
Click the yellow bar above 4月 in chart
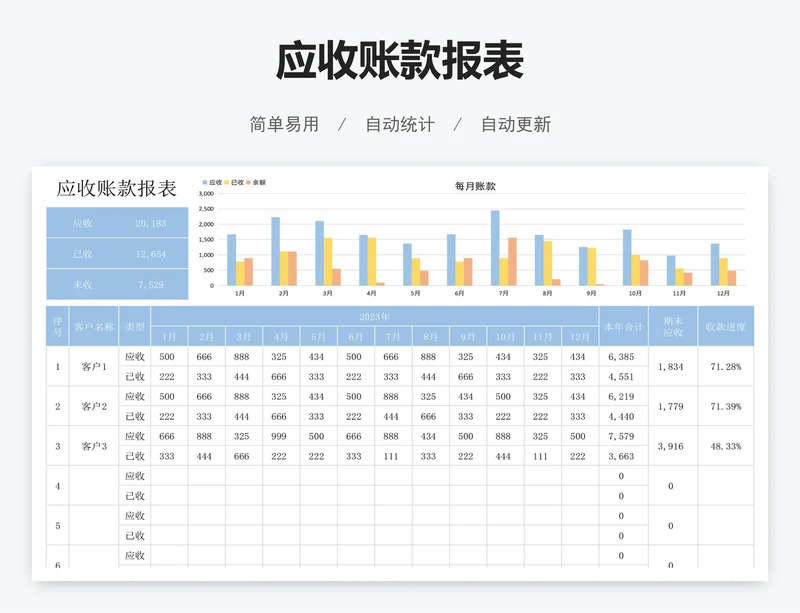coord(372,262)
